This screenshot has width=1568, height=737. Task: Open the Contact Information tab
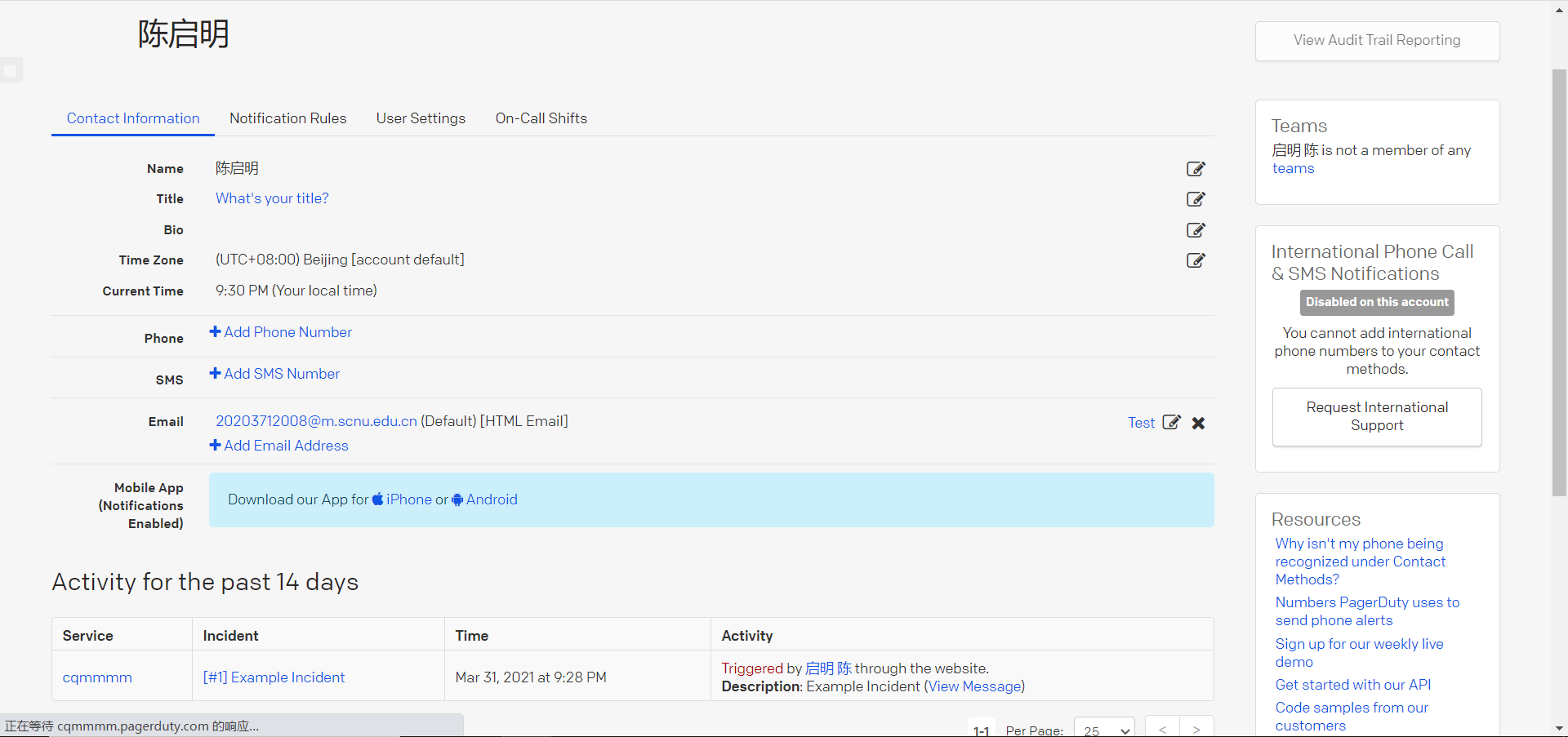click(x=133, y=118)
